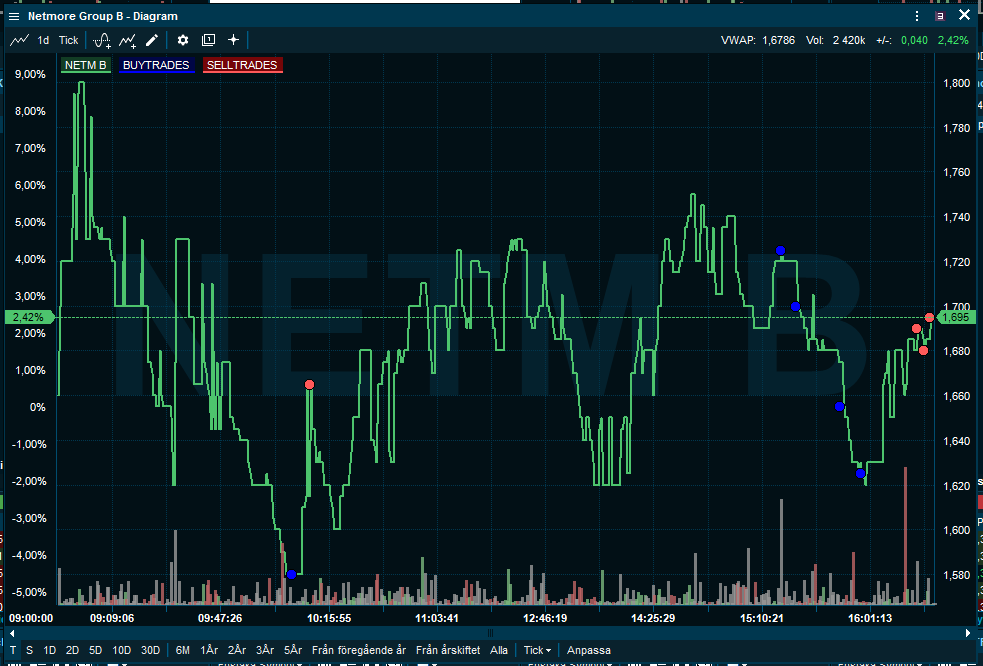
Task: Select the T time range
Action: coord(13,650)
